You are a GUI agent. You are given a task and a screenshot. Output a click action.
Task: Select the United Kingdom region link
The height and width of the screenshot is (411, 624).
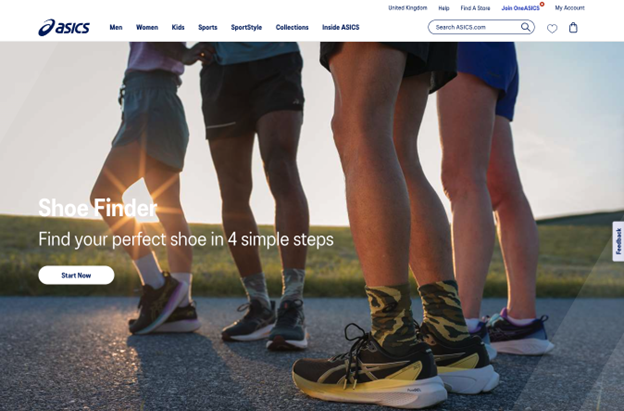pos(408,8)
